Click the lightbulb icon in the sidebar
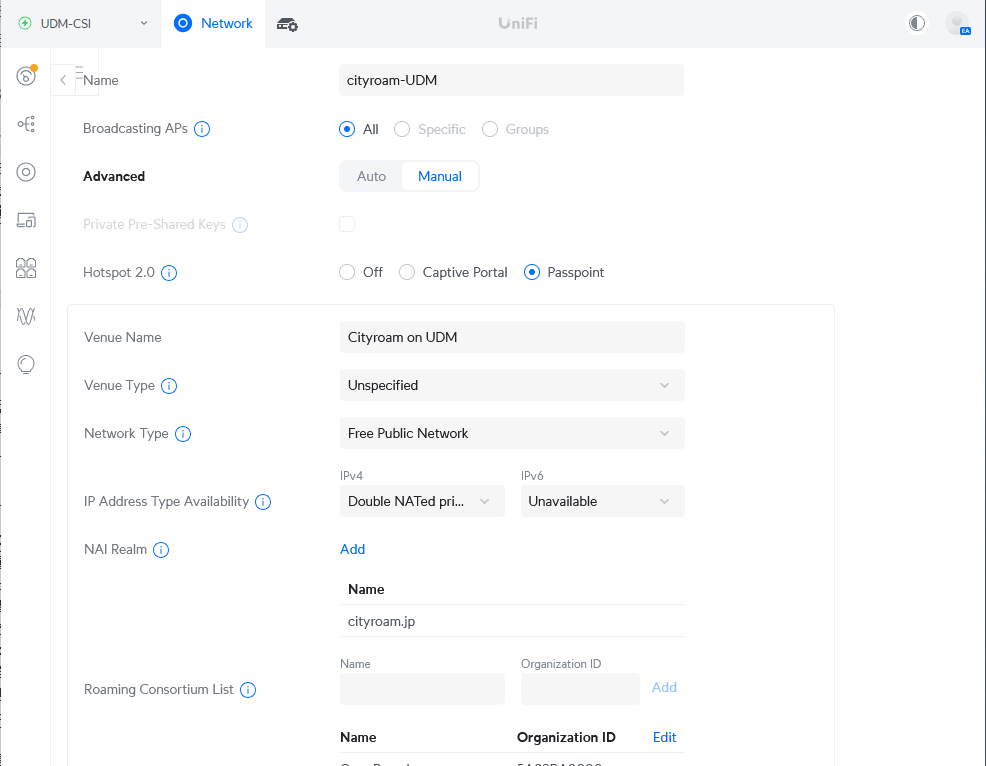The height and width of the screenshot is (766, 986). (x=26, y=364)
